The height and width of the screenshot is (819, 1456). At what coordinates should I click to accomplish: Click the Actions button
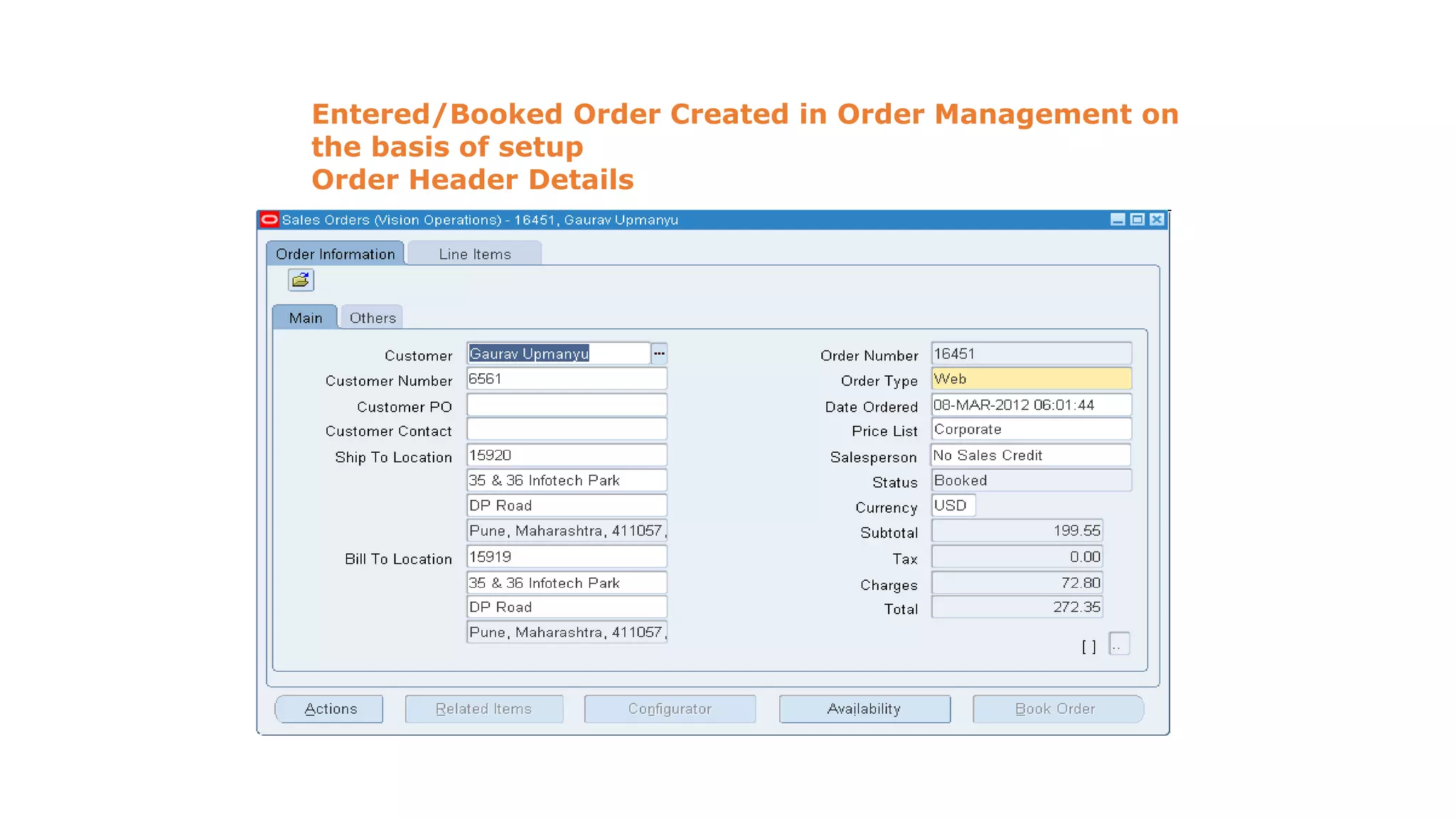point(329,709)
